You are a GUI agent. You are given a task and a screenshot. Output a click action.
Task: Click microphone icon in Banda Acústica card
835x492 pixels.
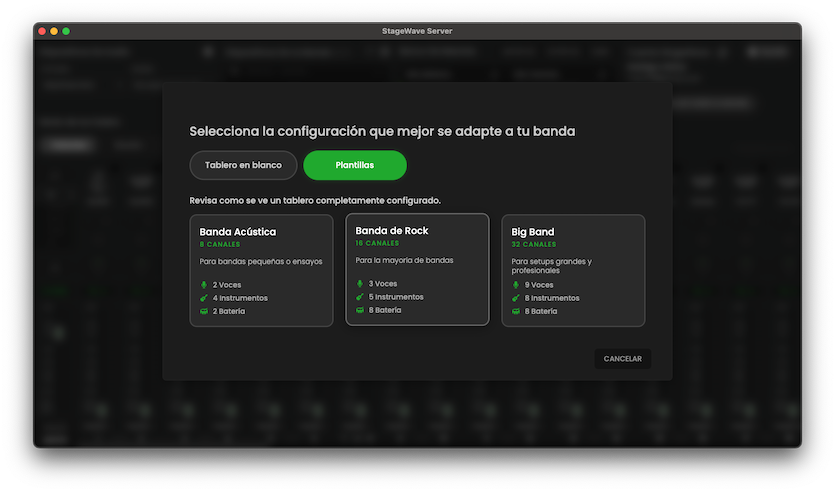pos(204,285)
